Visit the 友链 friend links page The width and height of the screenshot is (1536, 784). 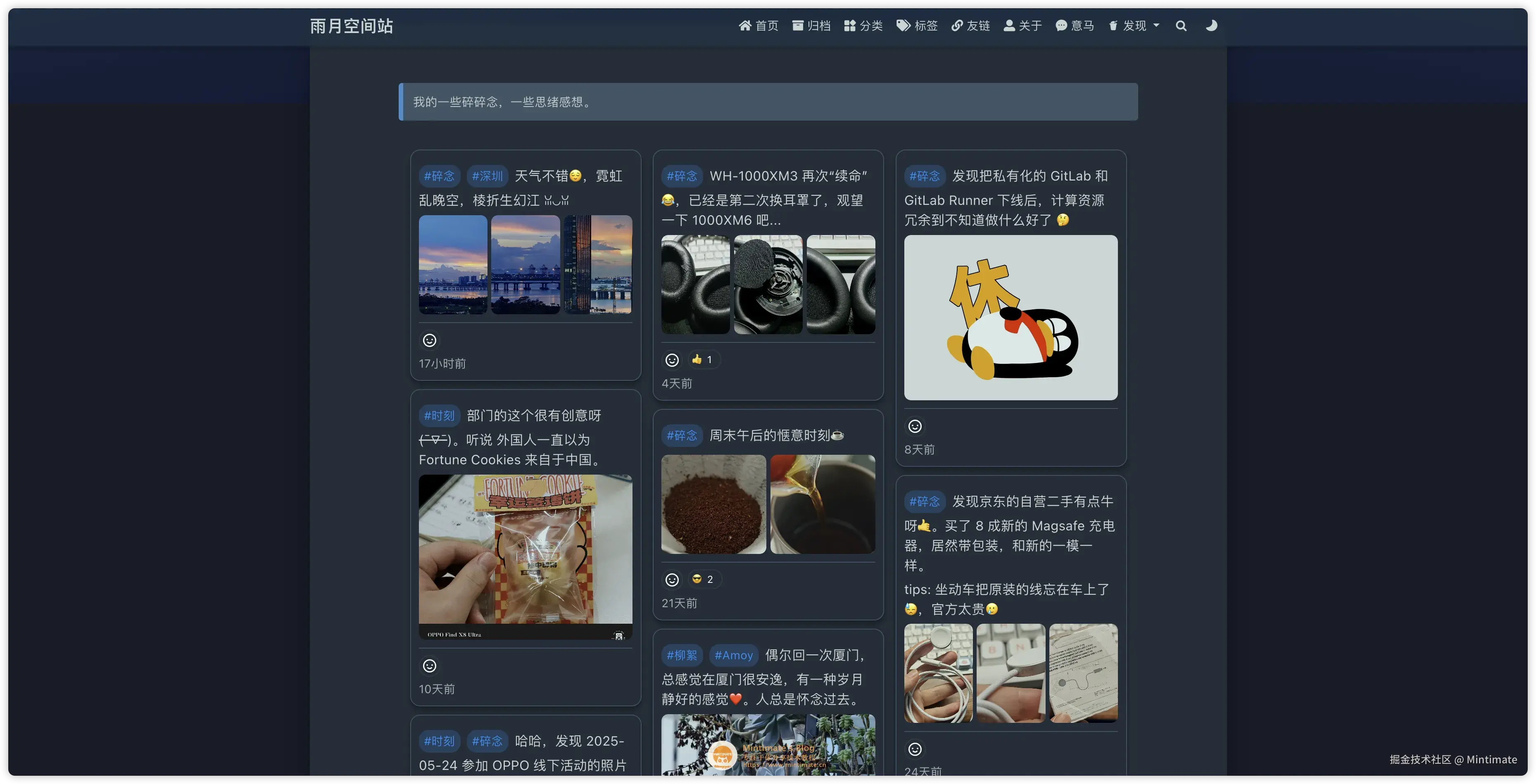point(970,26)
